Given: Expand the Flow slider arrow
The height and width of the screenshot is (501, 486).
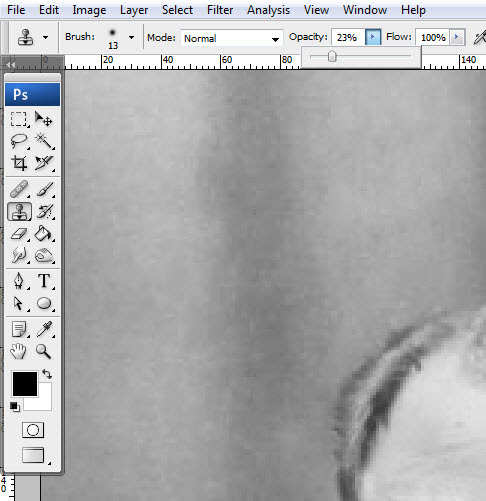Looking at the screenshot, I should coord(457,37).
